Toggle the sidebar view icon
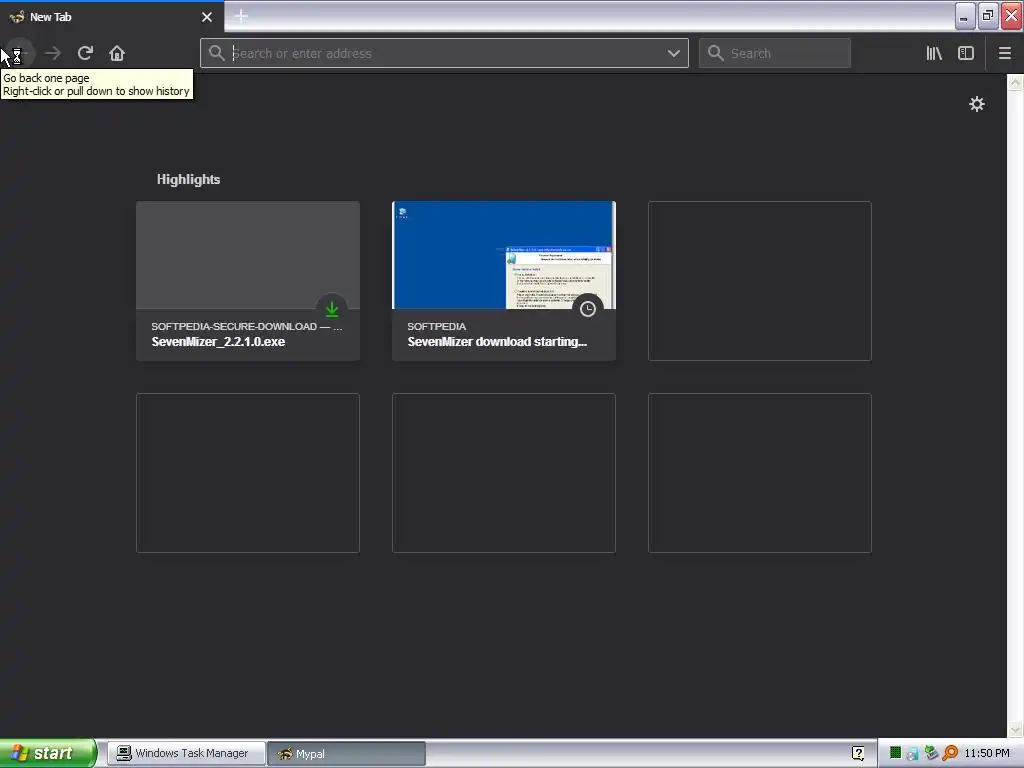The height and width of the screenshot is (768, 1024). tap(966, 54)
